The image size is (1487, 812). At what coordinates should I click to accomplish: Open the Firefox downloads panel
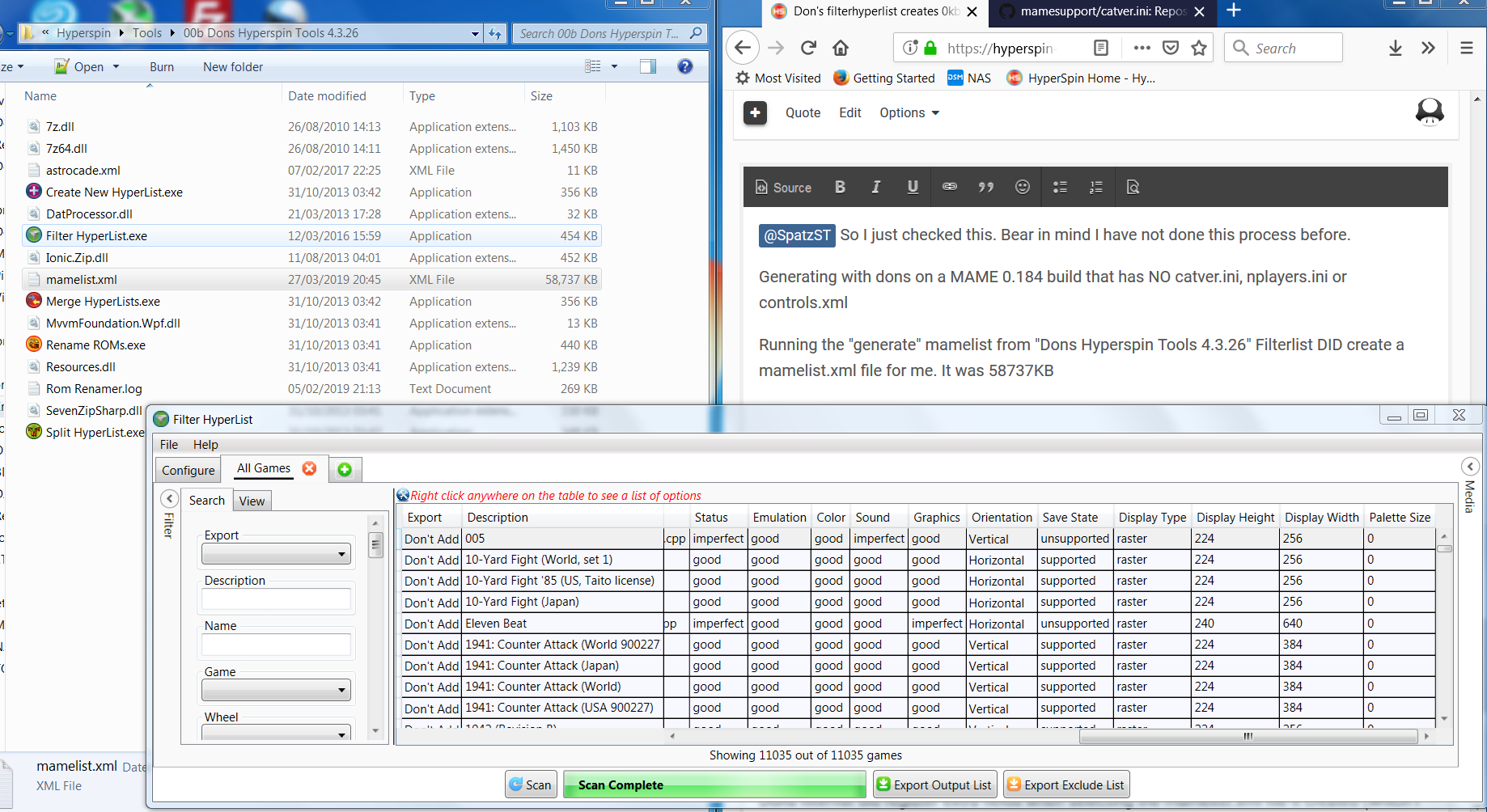click(1396, 48)
